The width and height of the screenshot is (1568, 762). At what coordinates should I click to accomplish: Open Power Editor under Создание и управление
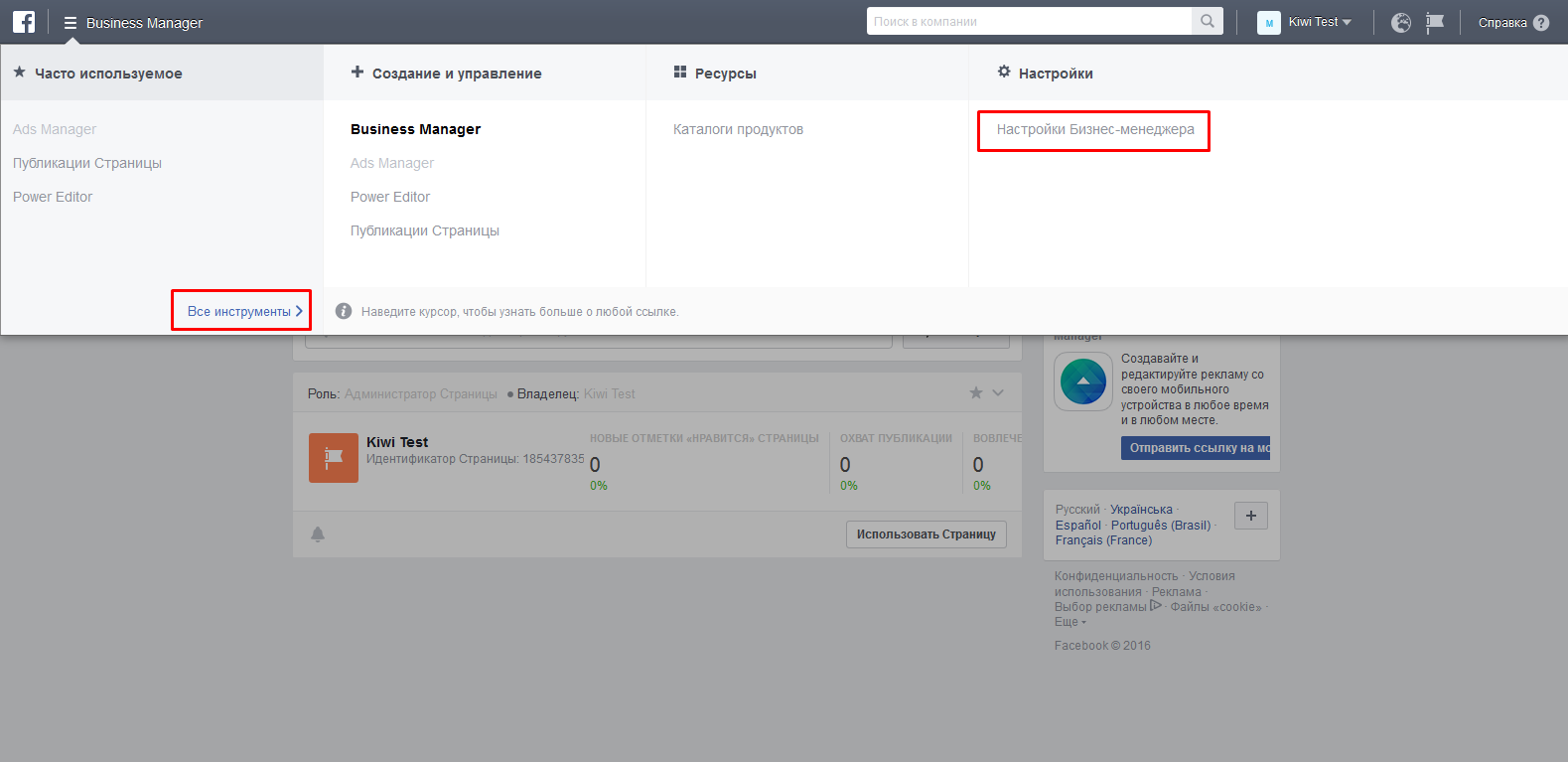point(390,197)
